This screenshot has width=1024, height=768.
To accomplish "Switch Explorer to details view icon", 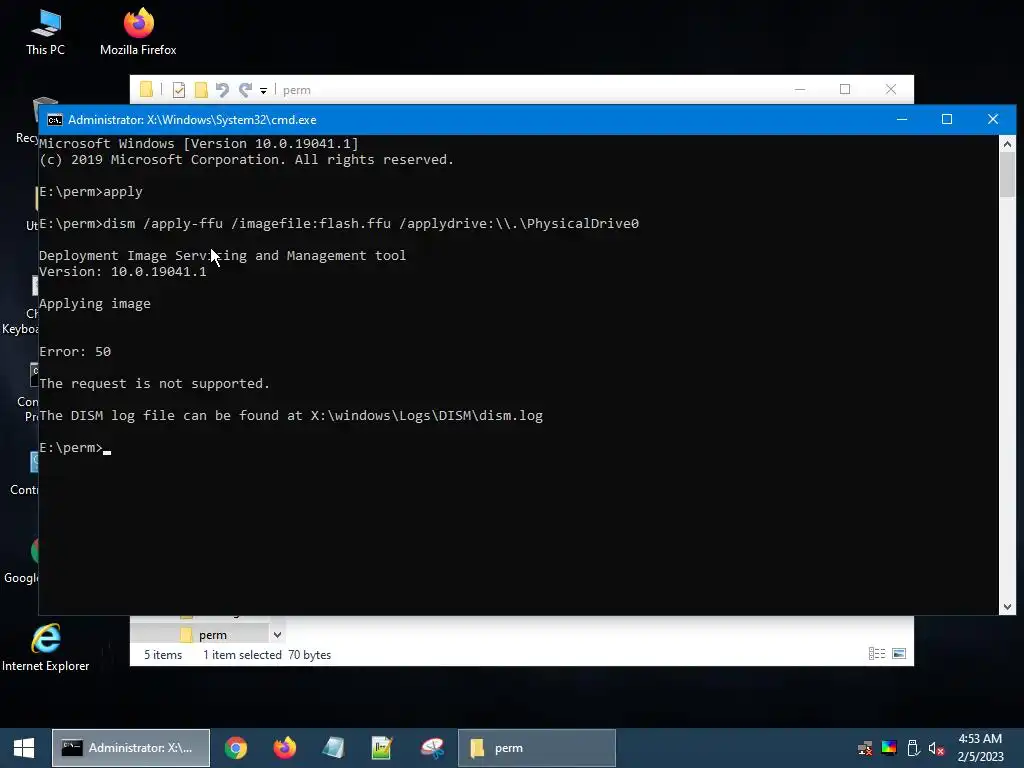I will coord(876,654).
